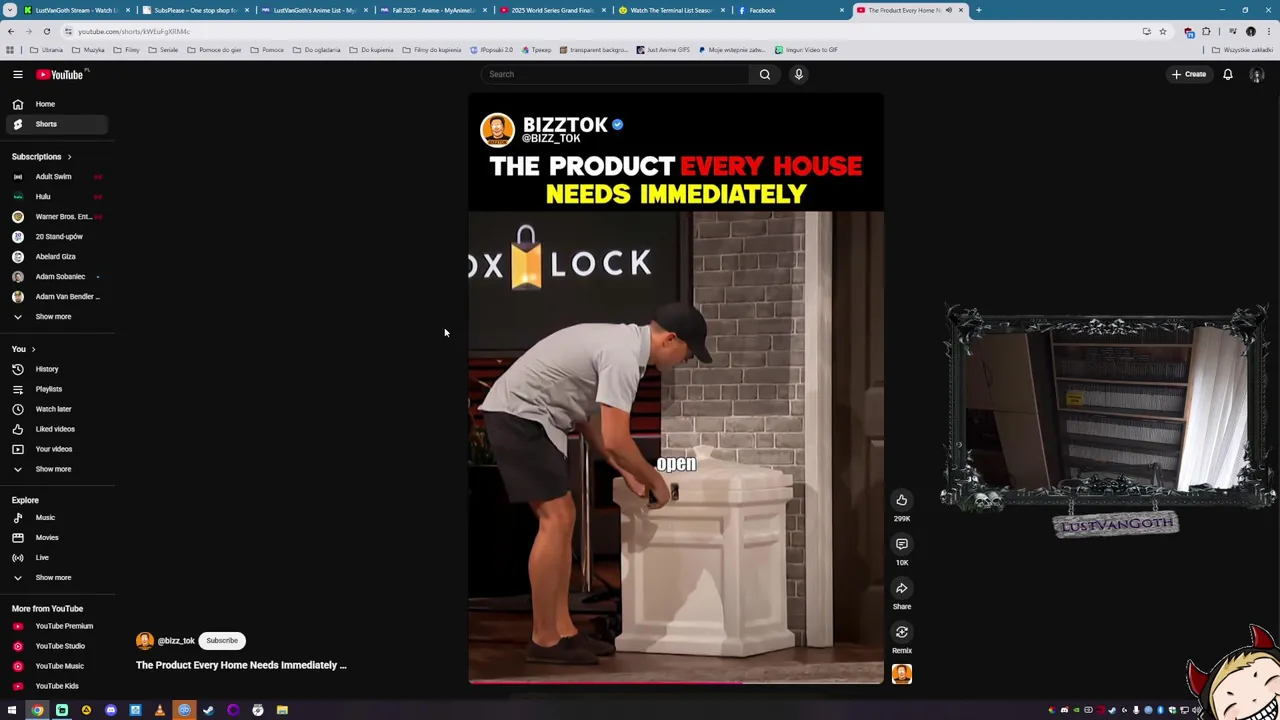This screenshot has width=1280, height=720.
Task: Open the Seriale bookmark folder
Action: (164, 50)
